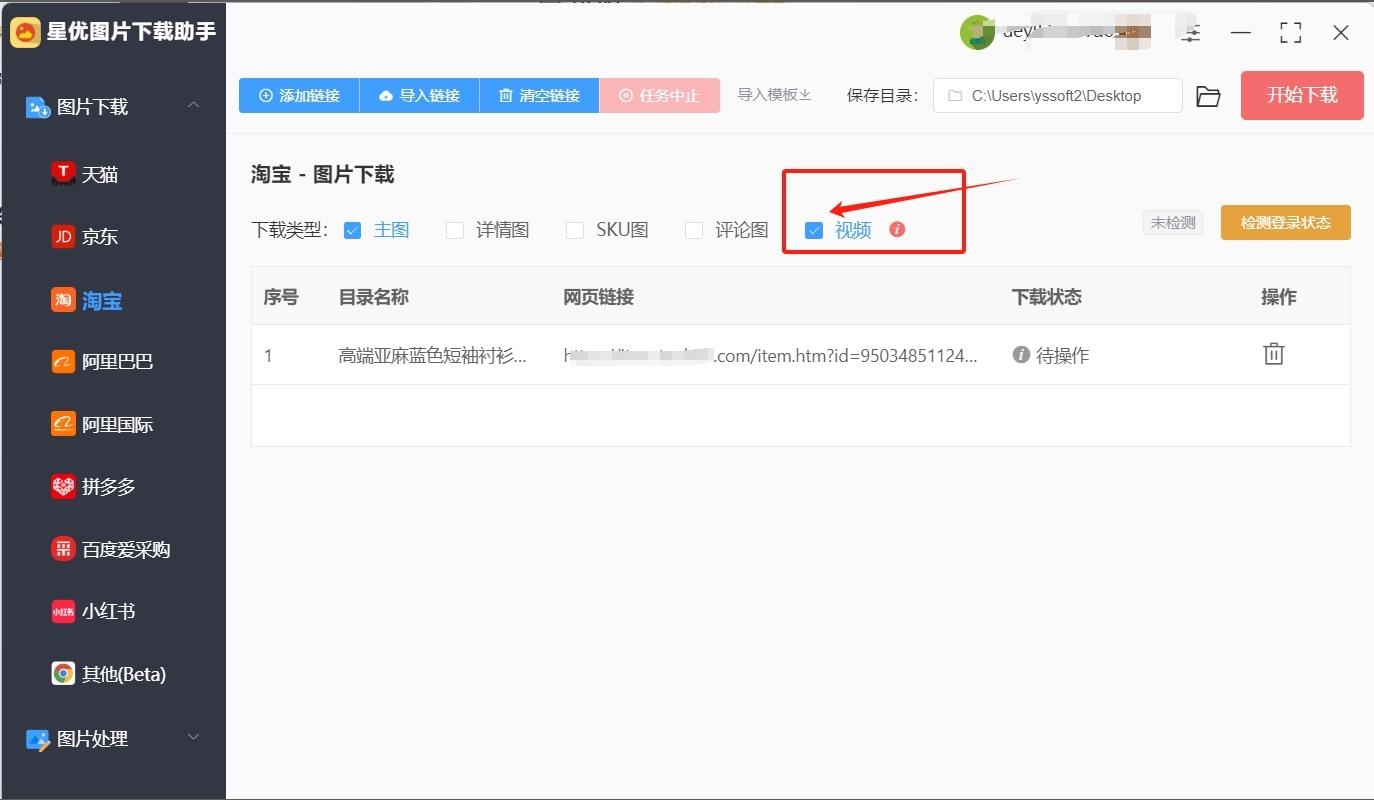
Task: Open the settings sliders icon in title bar
Action: [1191, 33]
